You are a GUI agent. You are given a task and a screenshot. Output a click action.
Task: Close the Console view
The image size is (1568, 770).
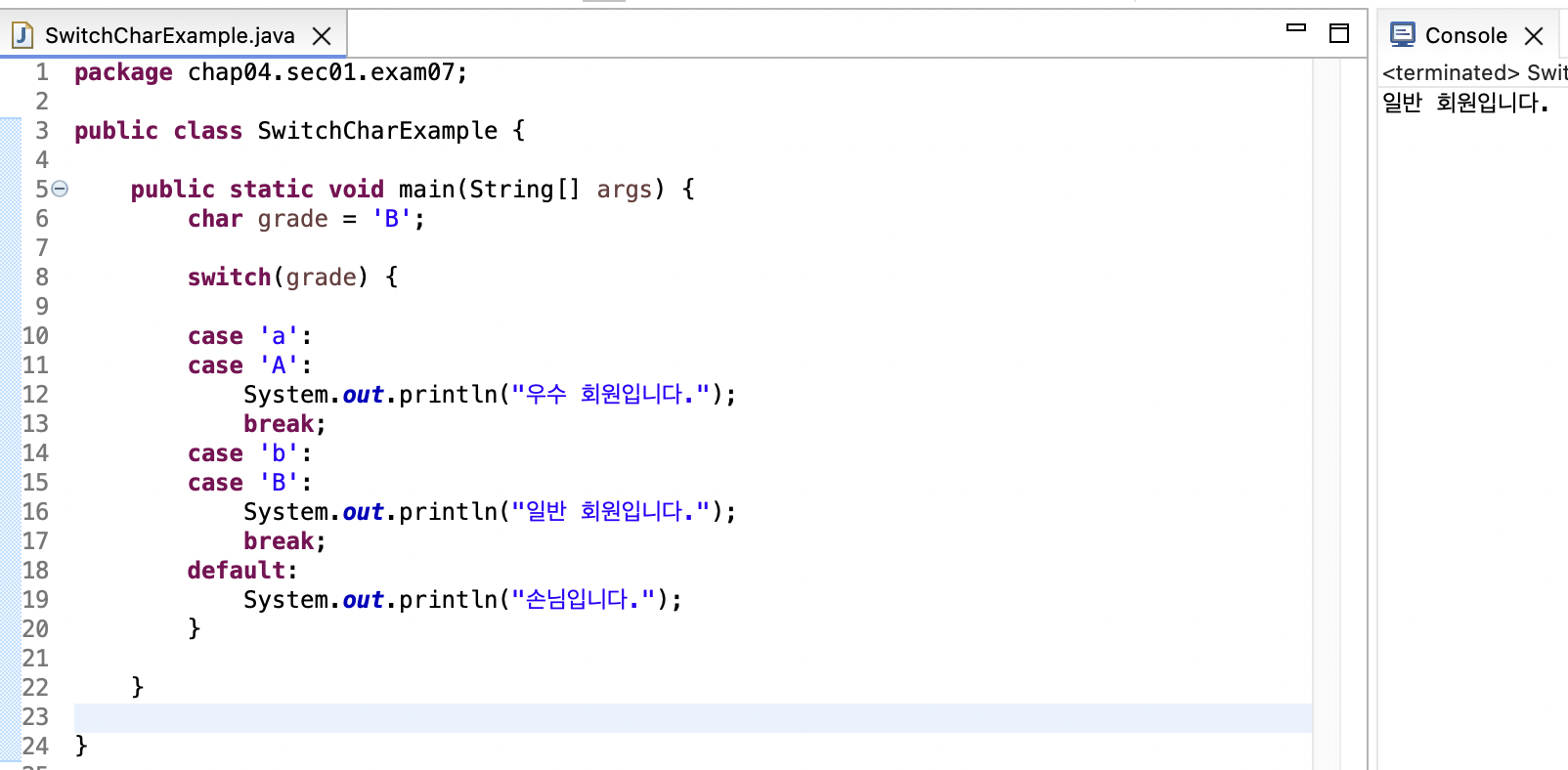1534,36
